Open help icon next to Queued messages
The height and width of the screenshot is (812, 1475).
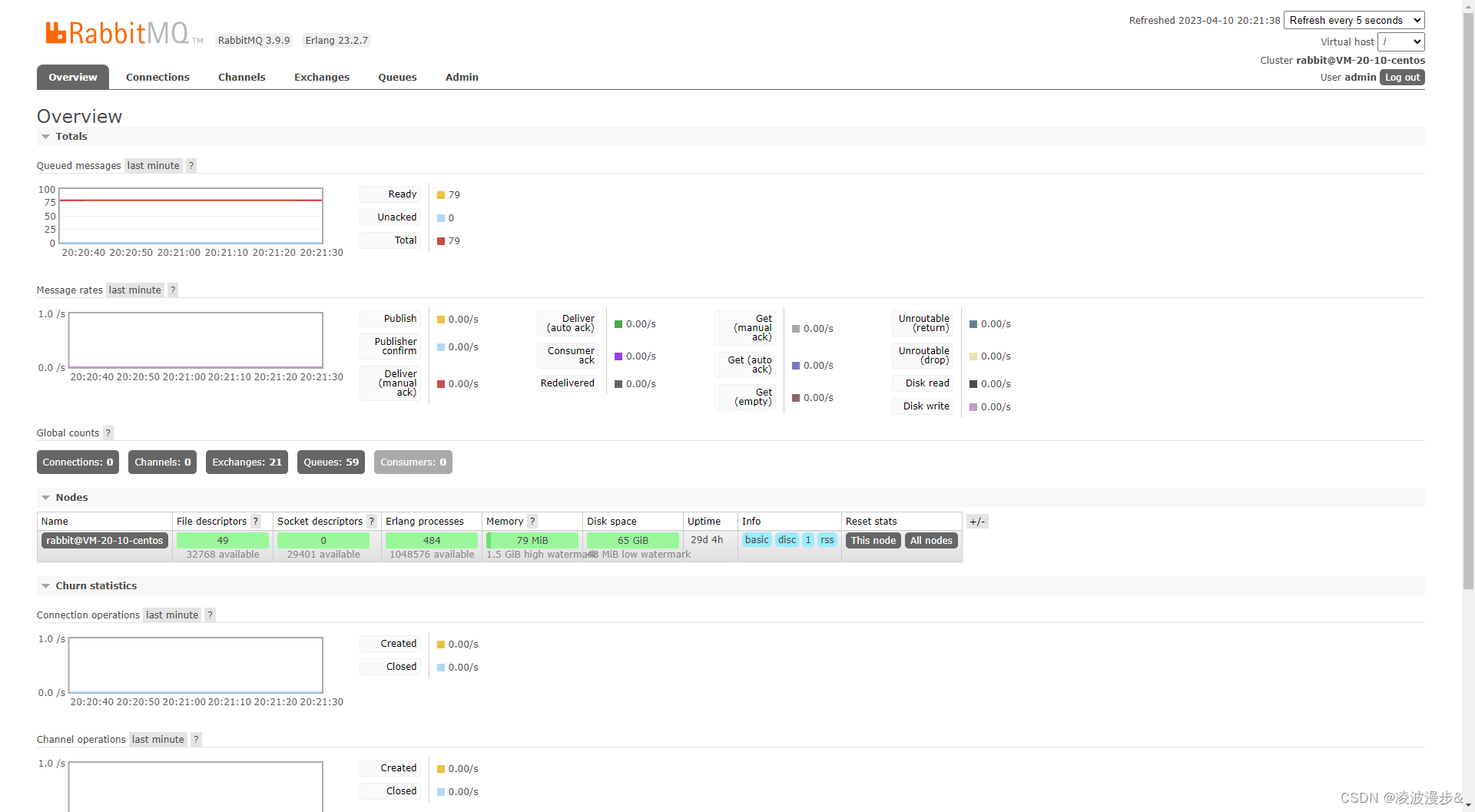[191, 165]
